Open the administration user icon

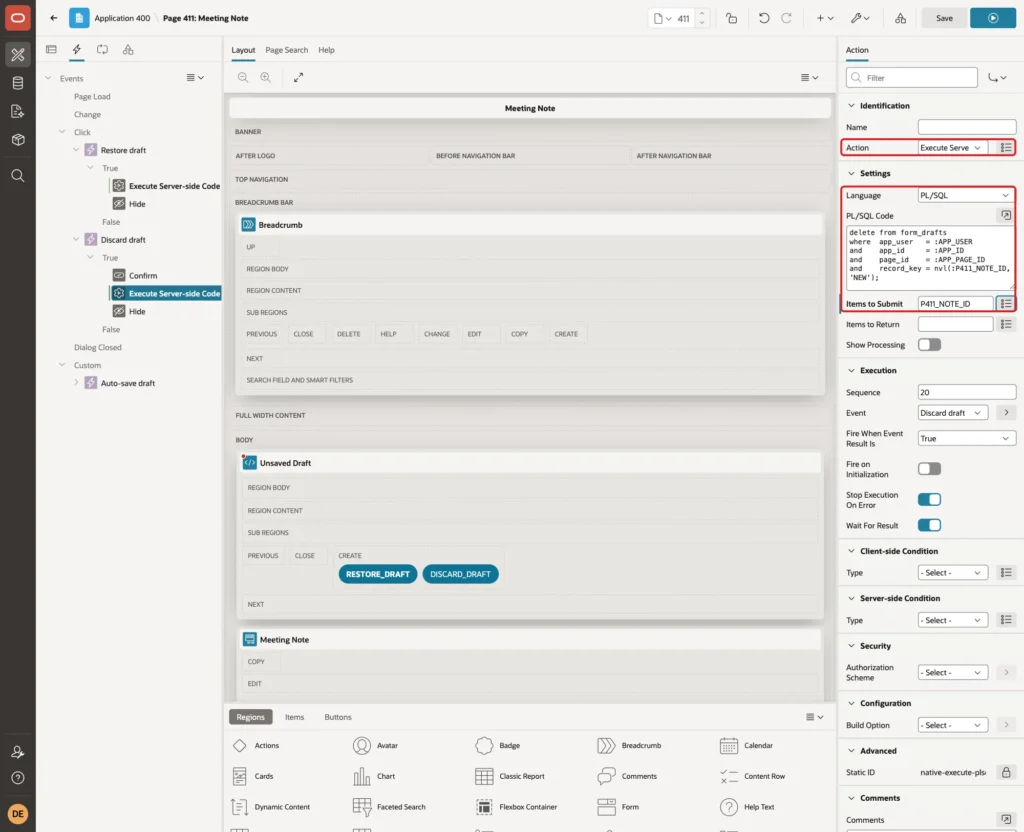click(x=18, y=752)
